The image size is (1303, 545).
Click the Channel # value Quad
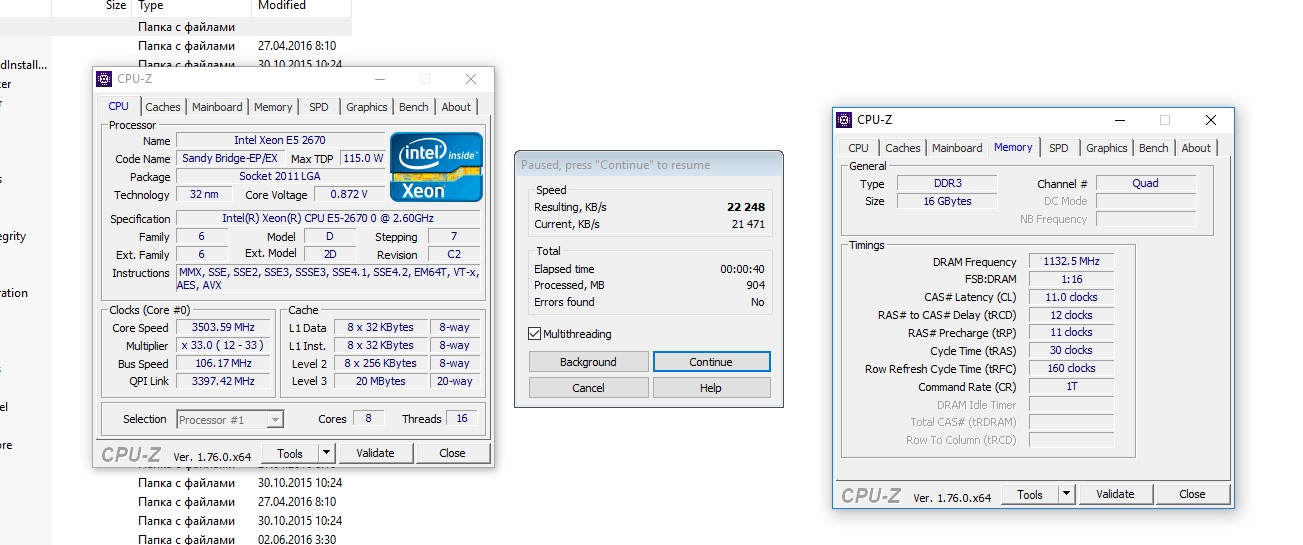1146,183
